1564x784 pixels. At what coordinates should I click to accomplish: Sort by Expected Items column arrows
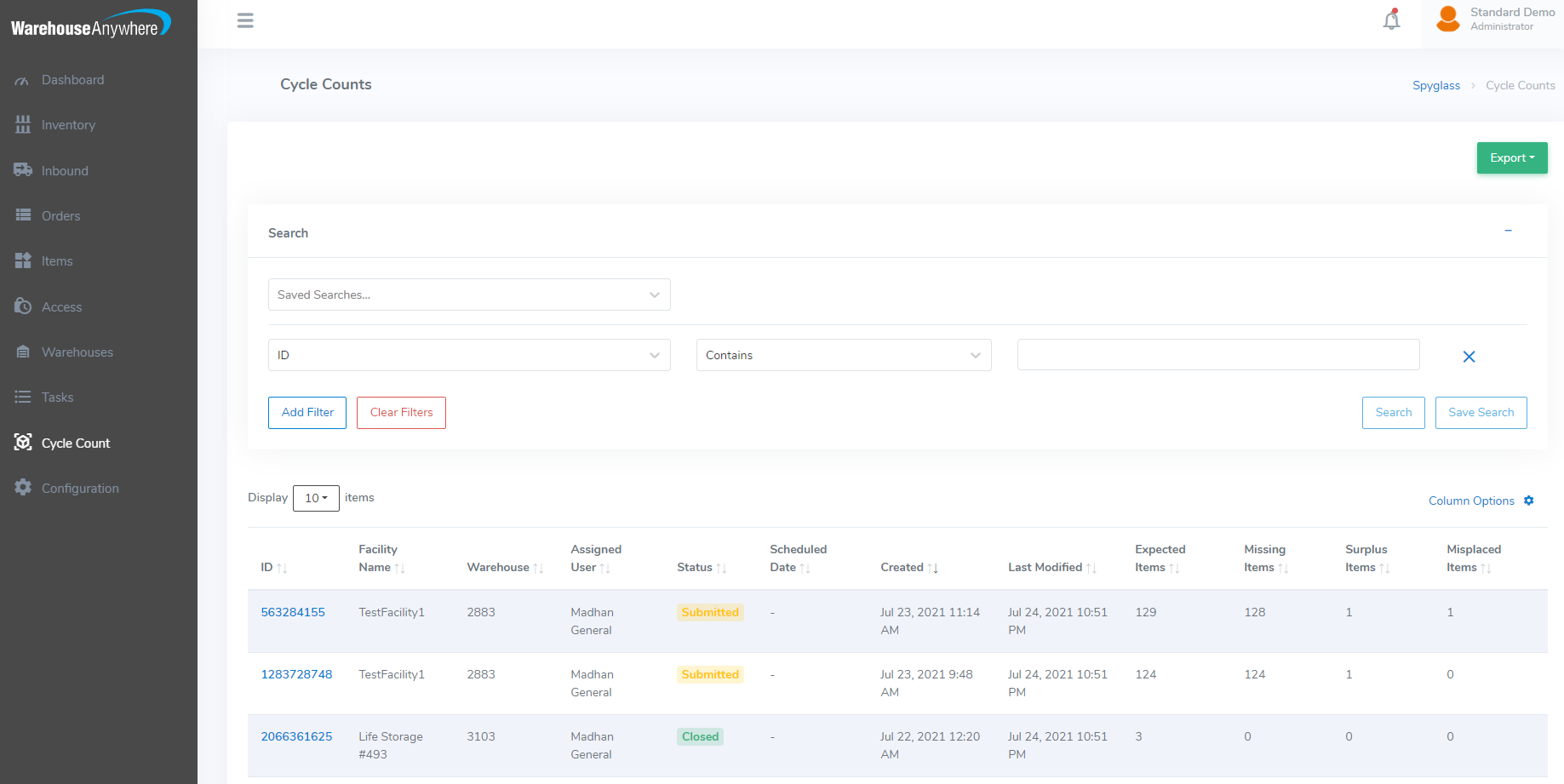1174,569
